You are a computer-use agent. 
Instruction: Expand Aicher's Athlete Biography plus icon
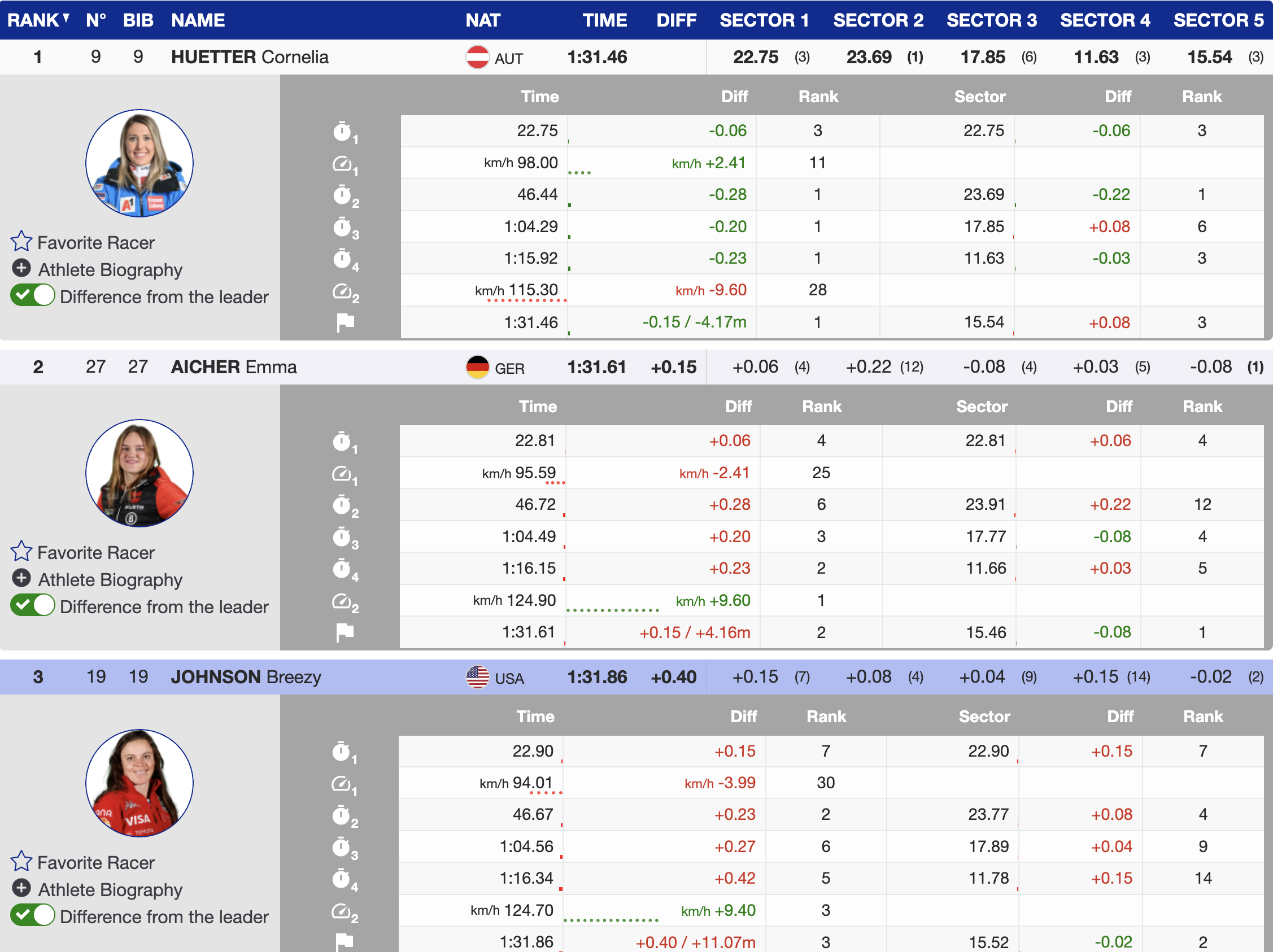coord(21,579)
